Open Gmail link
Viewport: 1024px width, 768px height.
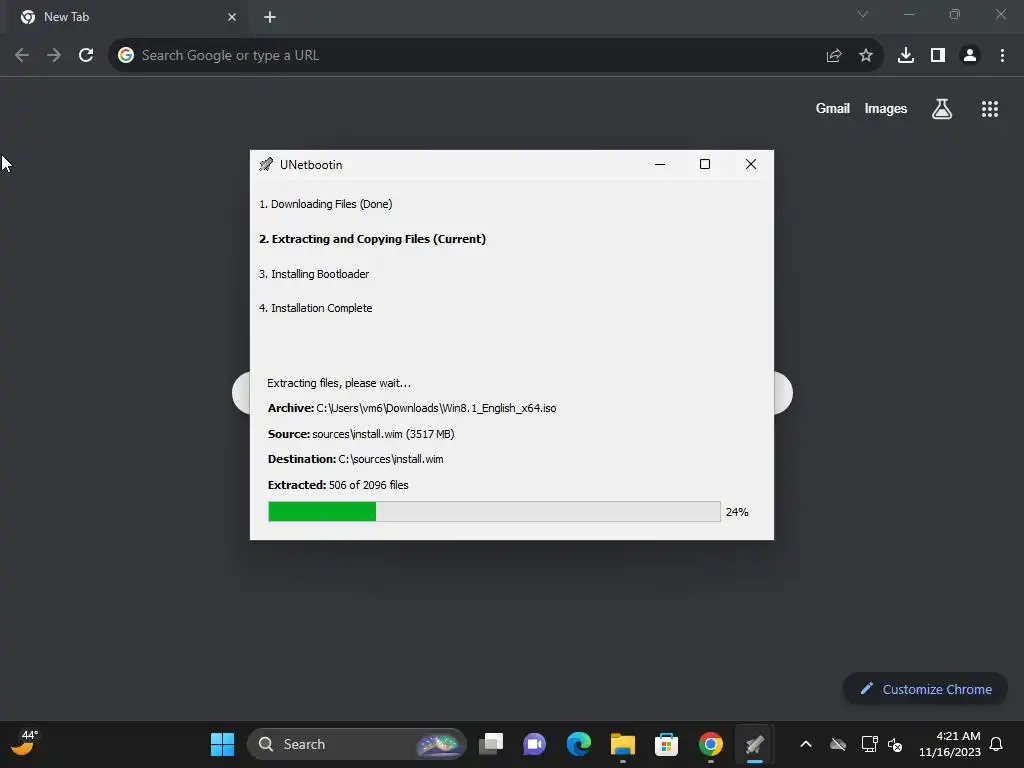coord(833,108)
